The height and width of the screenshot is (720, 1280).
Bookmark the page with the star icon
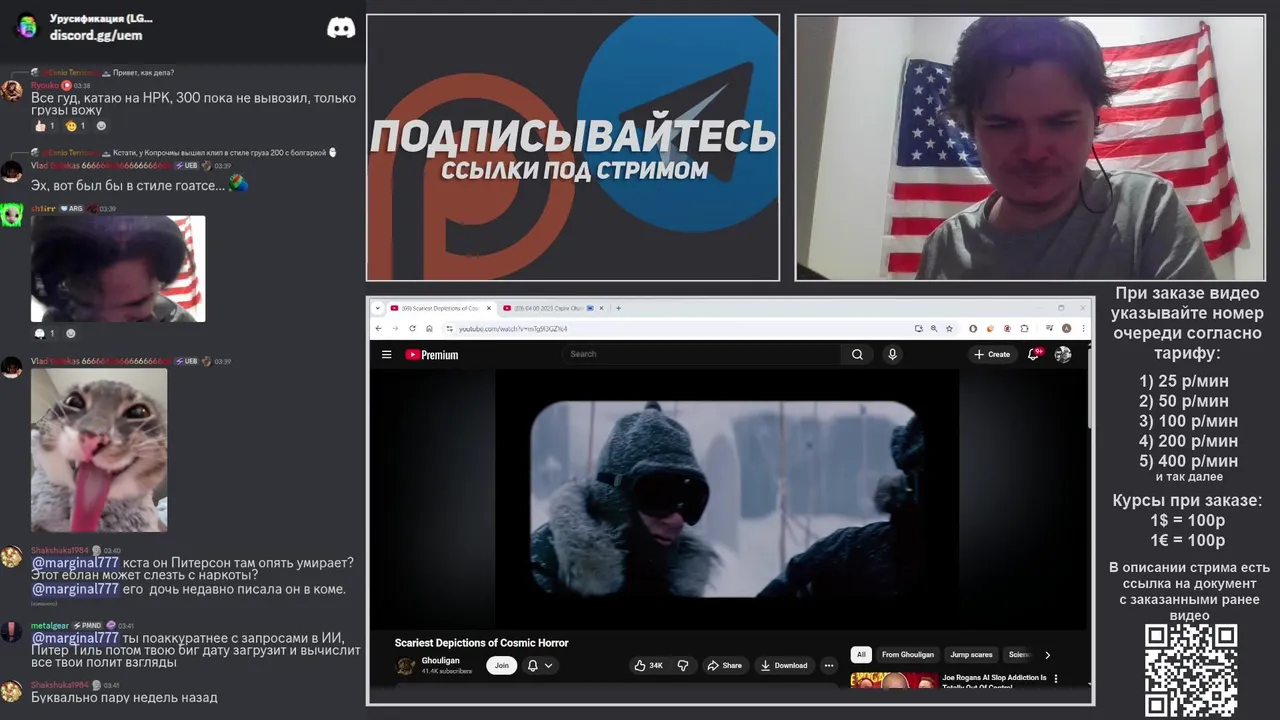949,328
